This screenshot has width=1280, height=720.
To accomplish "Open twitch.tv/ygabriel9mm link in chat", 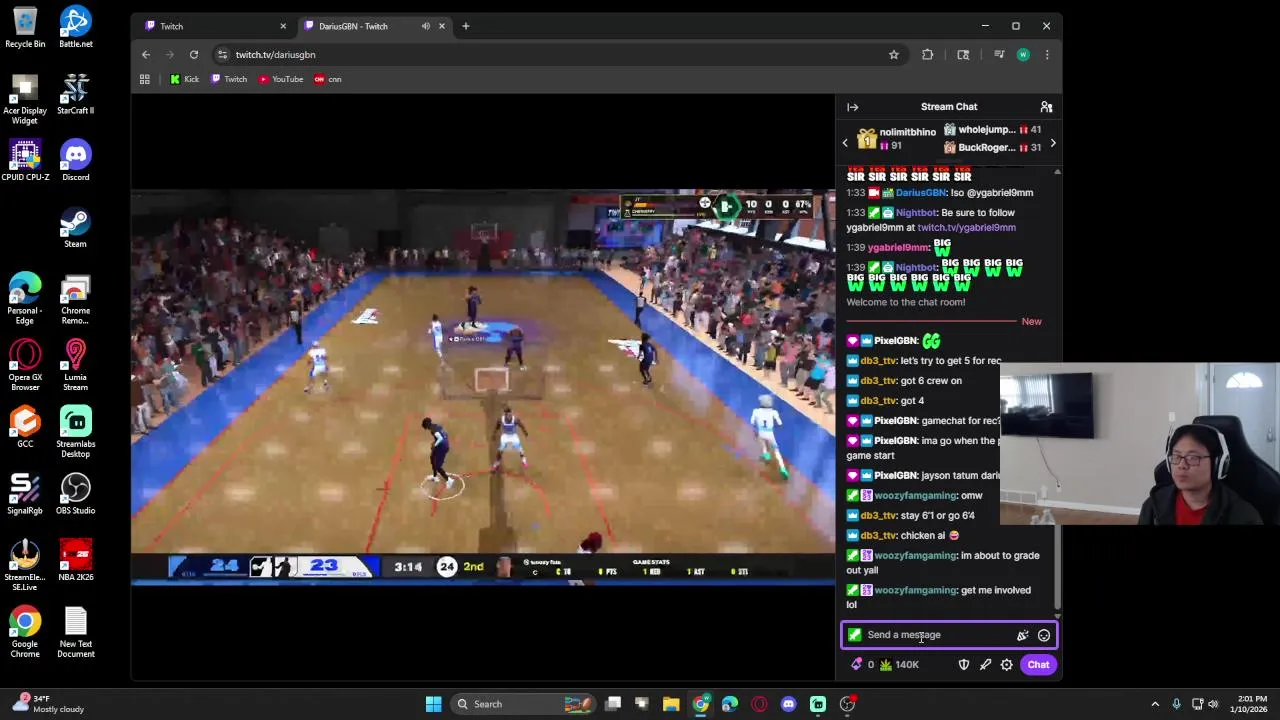I will point(966,228).
